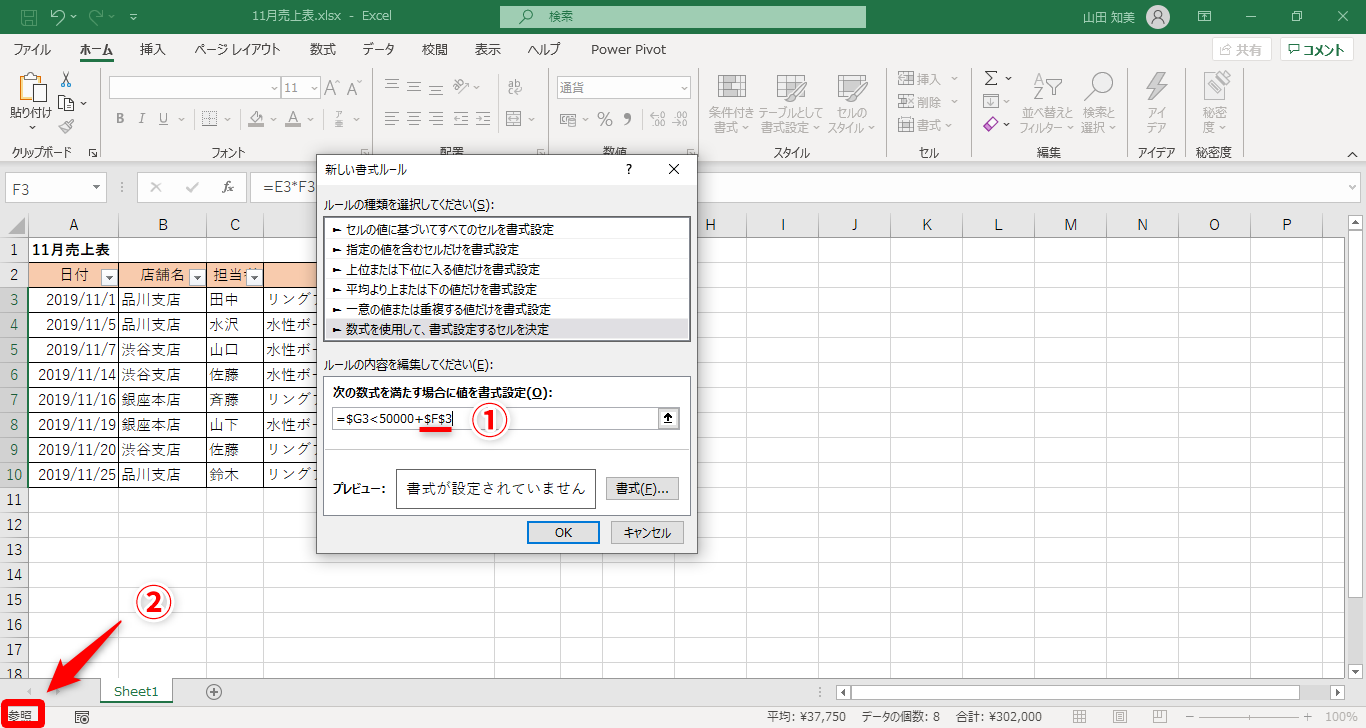This screenshot has height=728, width=1366.
Task: Select rule type 指定の値を含むセルだけを書式設定
Action: click(506, 249)
